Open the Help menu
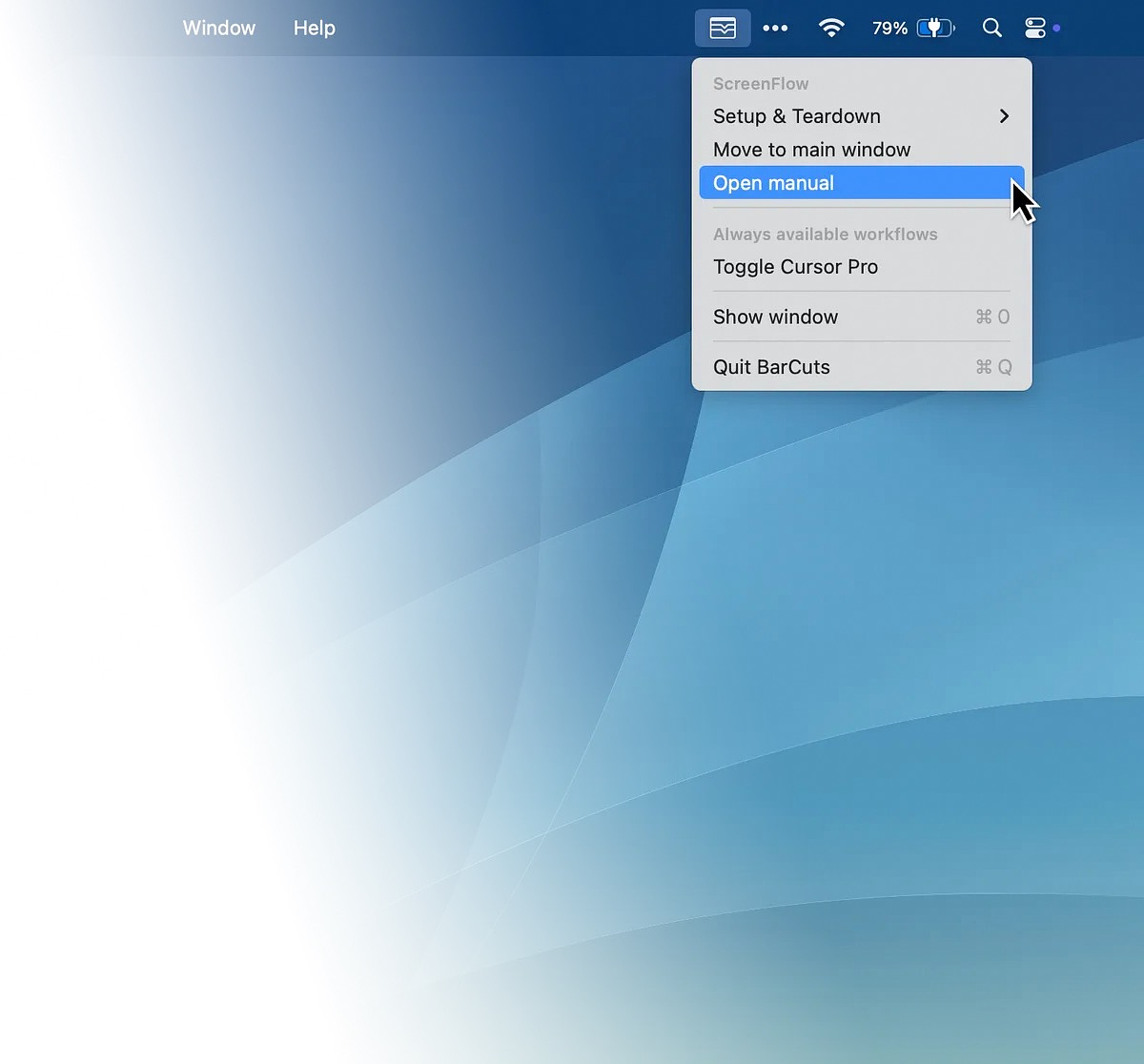The width and height of the screenshot is (1144, 1064). (x=315, y=29)
